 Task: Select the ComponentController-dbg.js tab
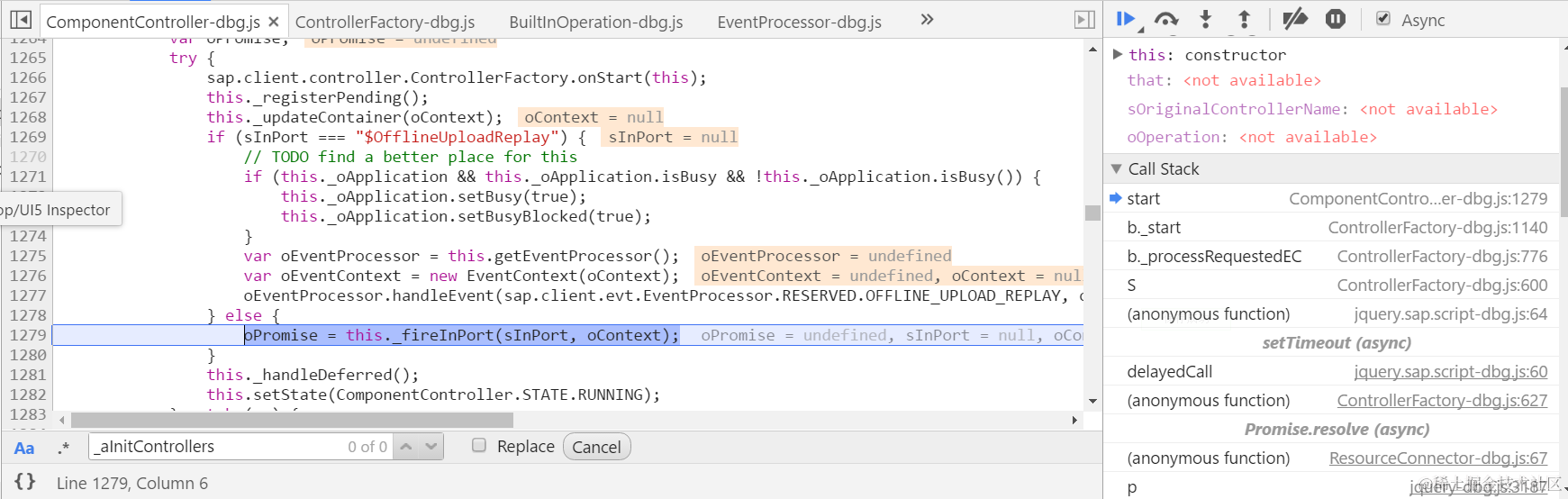[x=153, y=22]
